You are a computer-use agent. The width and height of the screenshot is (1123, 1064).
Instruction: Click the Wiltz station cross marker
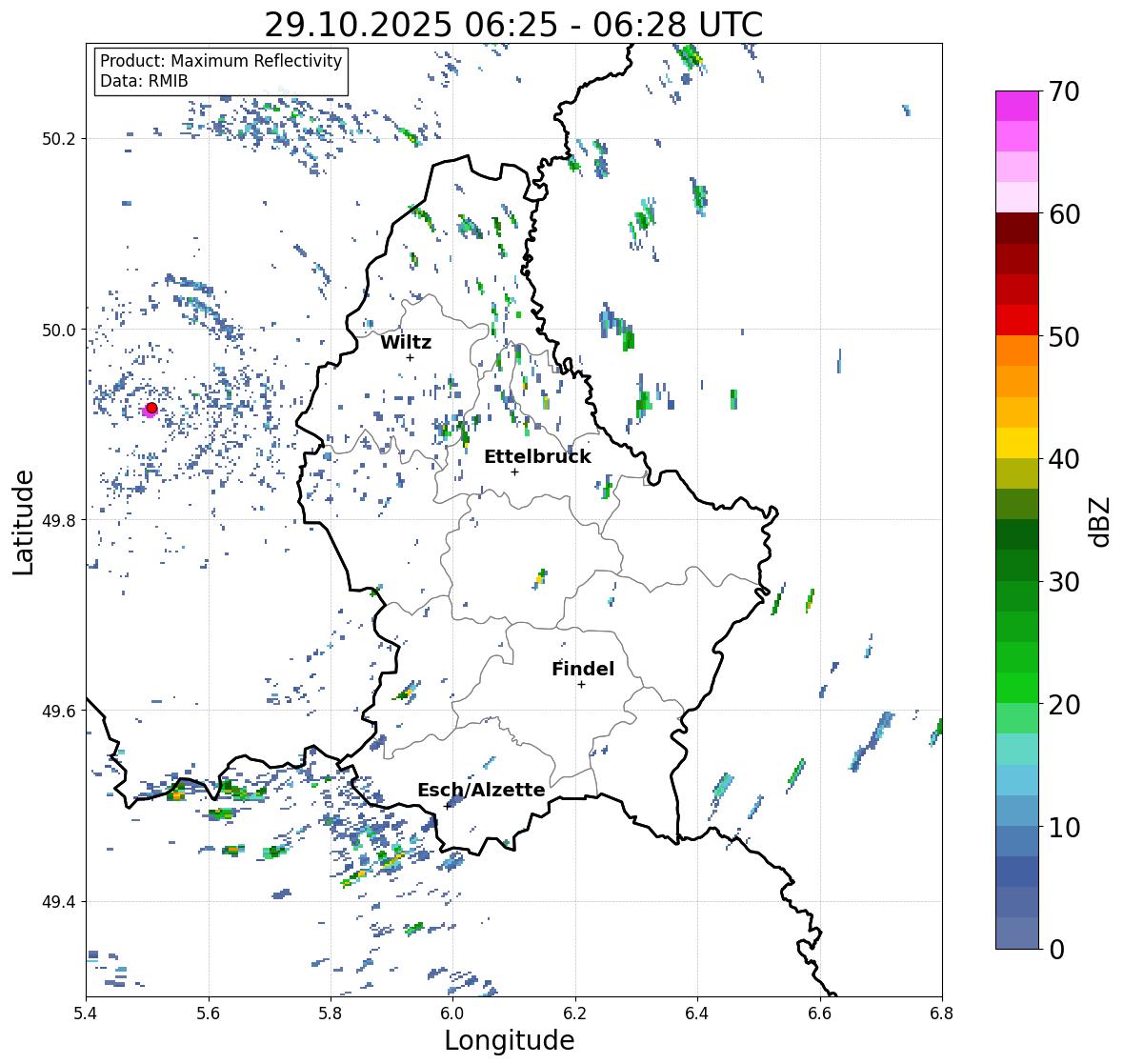(x=410, y=357)
